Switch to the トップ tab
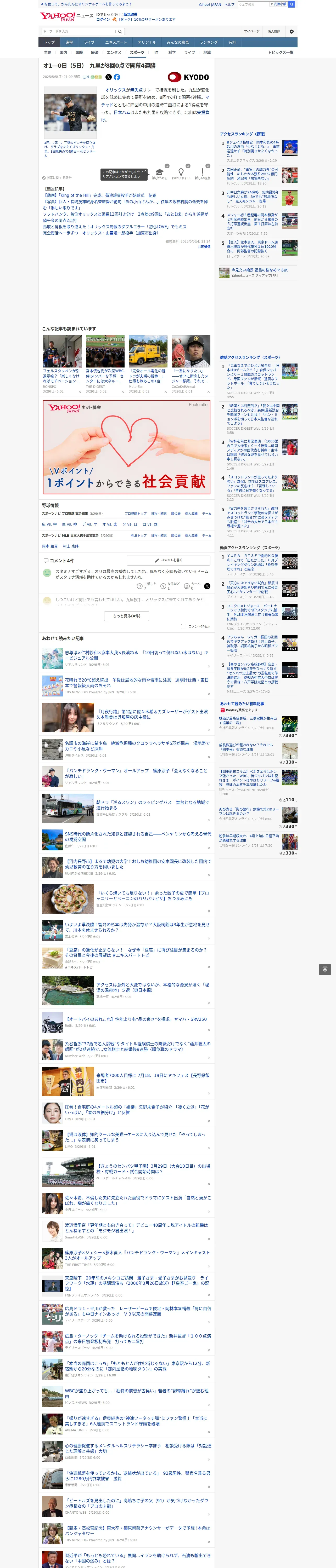This screenshot has width=336, height=1568. coord(49,43)
